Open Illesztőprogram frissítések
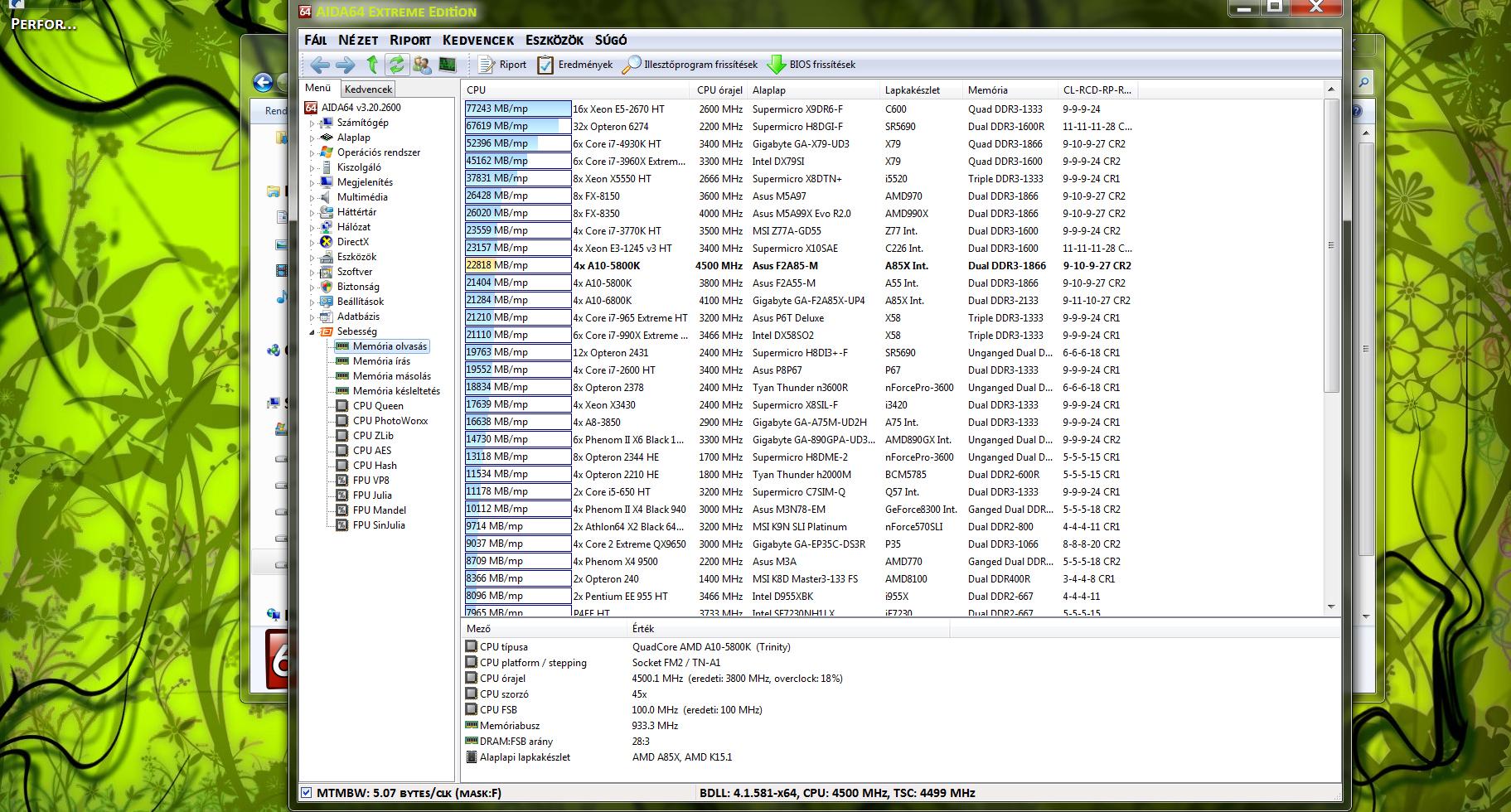 pos(690,65)
